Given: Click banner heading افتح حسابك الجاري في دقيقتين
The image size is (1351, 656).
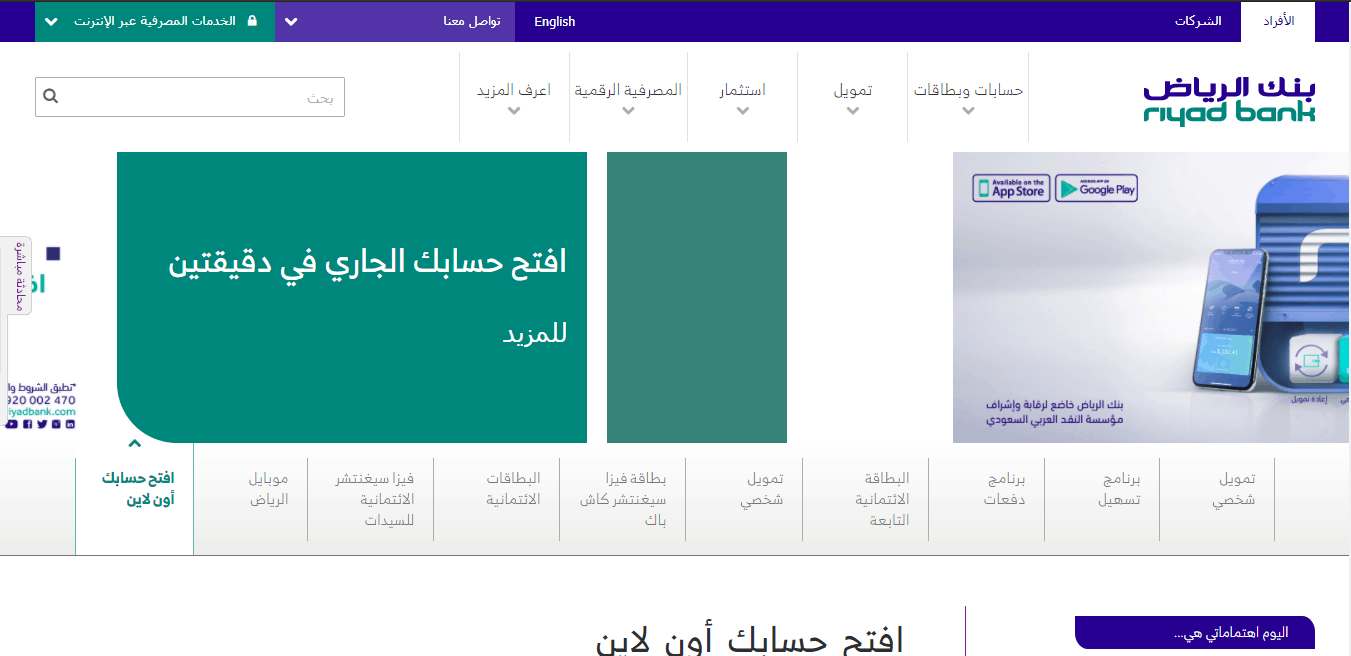Looking at the screenshot, I should [x=367, y=263].
